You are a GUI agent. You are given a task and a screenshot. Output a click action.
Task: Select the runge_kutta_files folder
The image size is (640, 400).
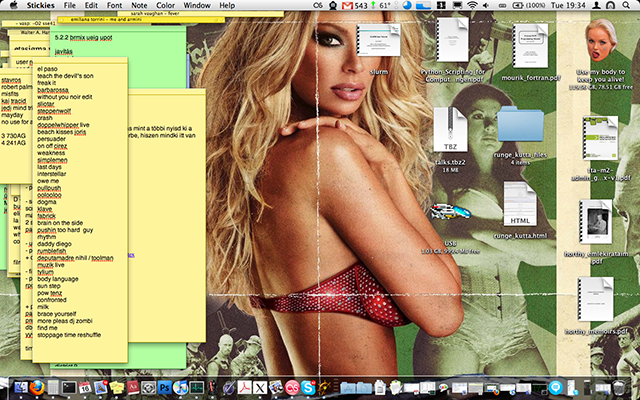click(520, 124)
